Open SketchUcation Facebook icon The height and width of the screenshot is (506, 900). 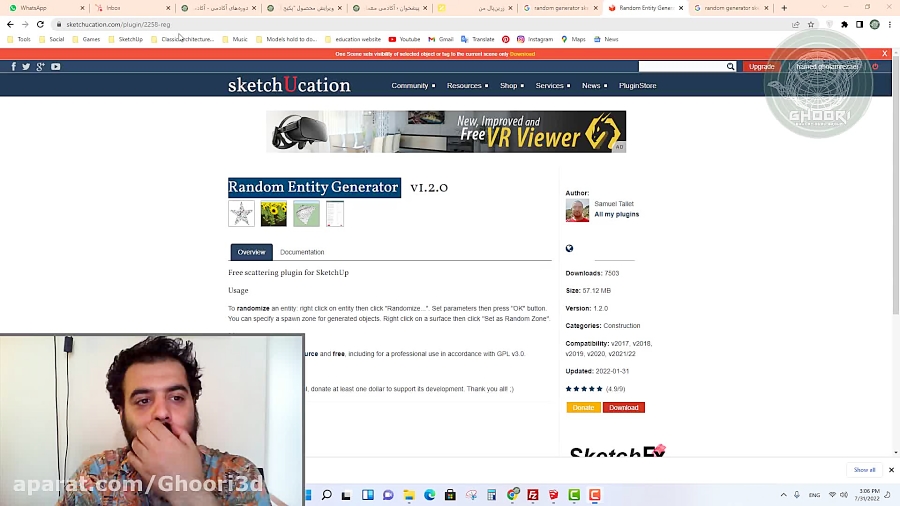click(14, 67)
